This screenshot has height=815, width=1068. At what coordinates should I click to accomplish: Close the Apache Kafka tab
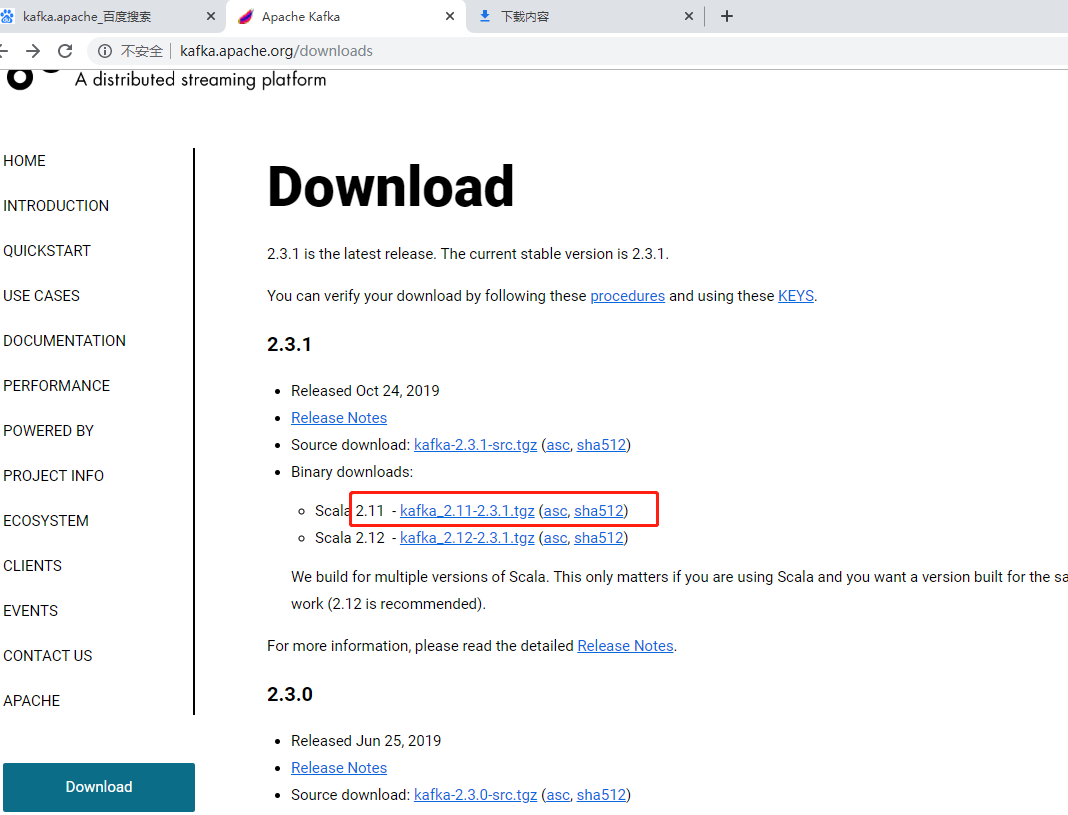click(450, 16)
